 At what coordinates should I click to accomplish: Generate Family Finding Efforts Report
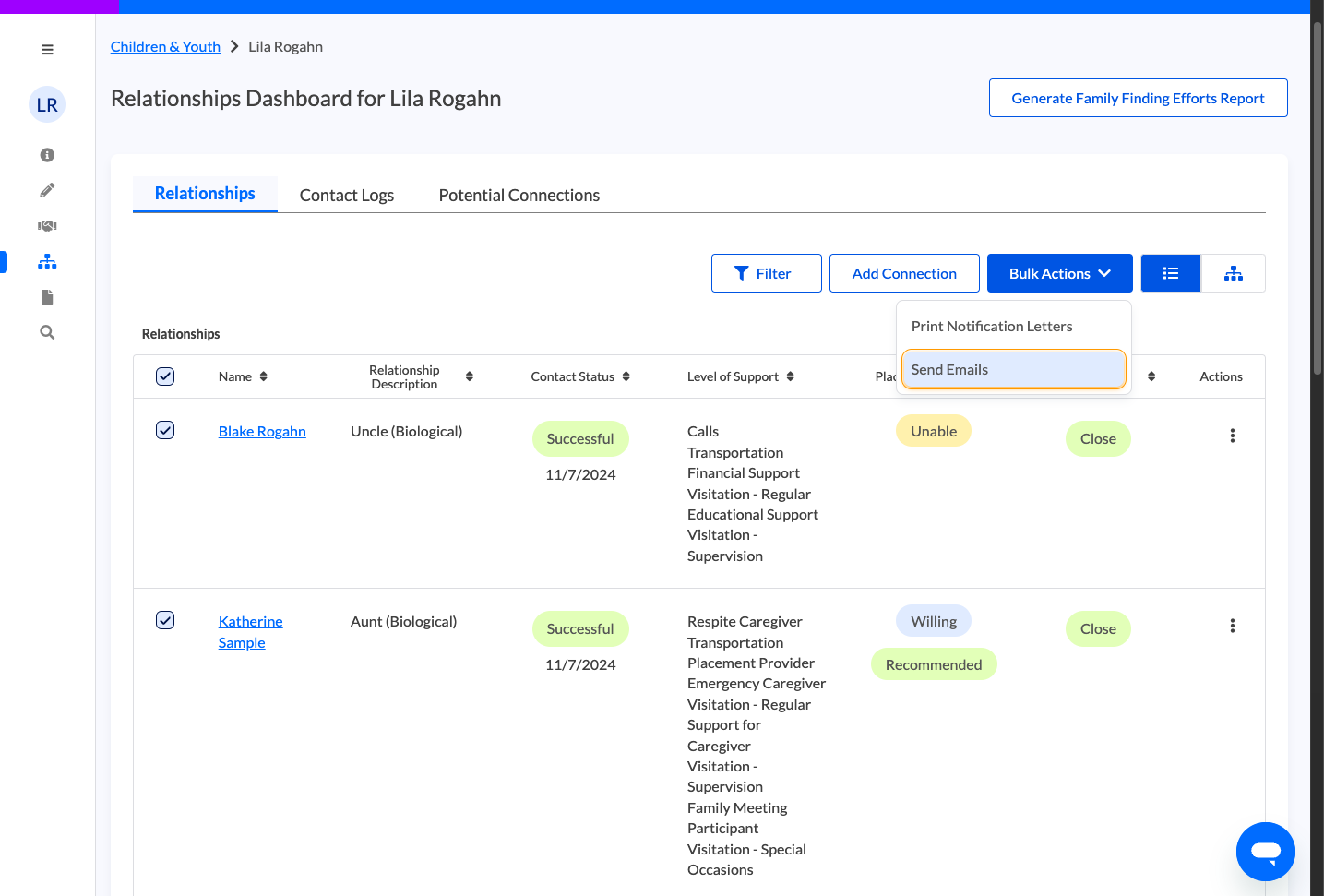(1138, 98)
